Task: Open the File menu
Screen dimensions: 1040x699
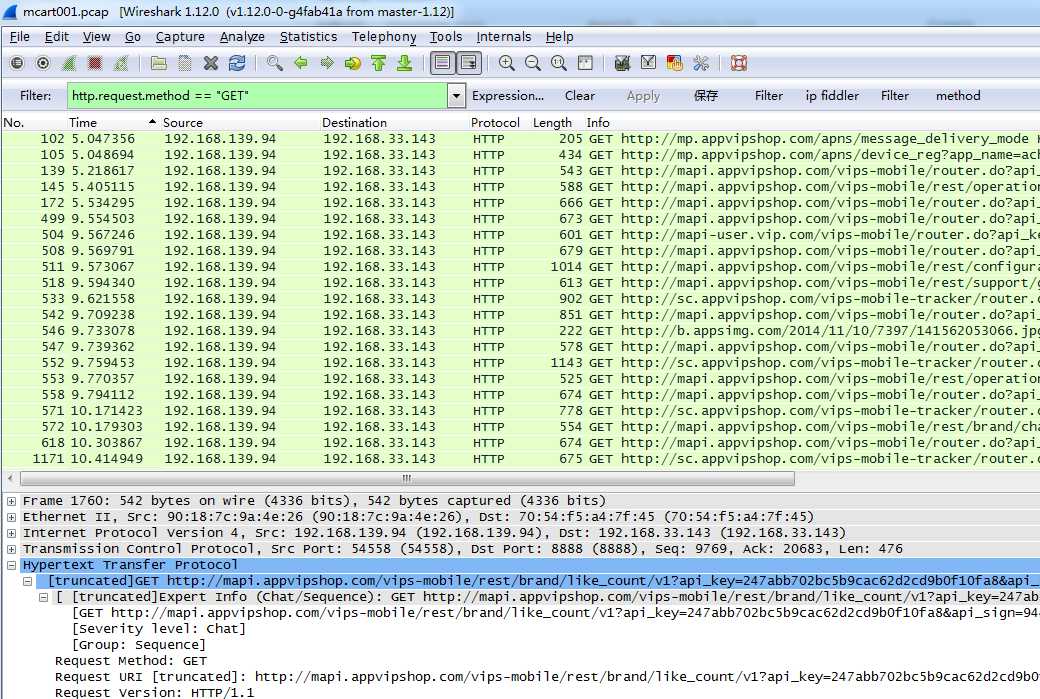Action: pos(19,36)
